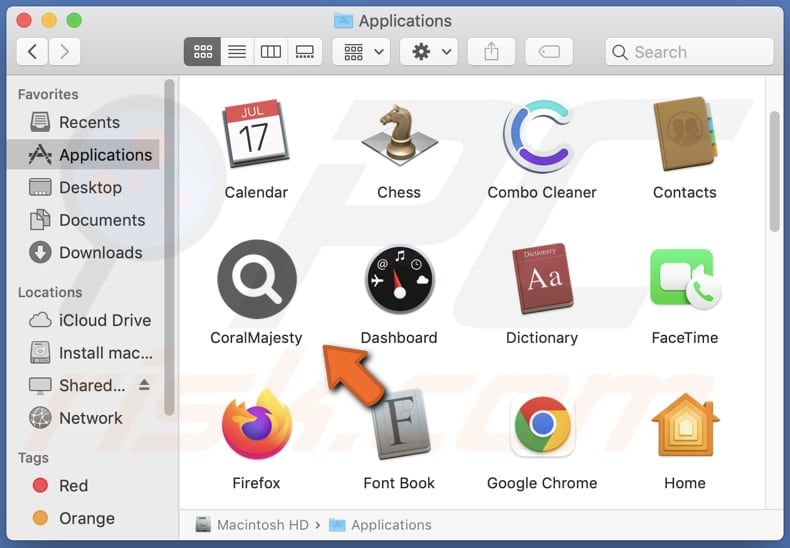This screenshot has width=790, height=548.
Task: Select the Chess app icon
Action: (x=399, y=134)
